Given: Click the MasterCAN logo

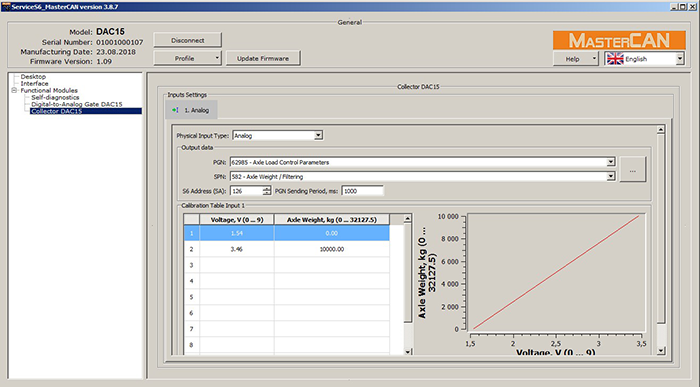Looking at the screenshot, I should (x=619, y=40).
